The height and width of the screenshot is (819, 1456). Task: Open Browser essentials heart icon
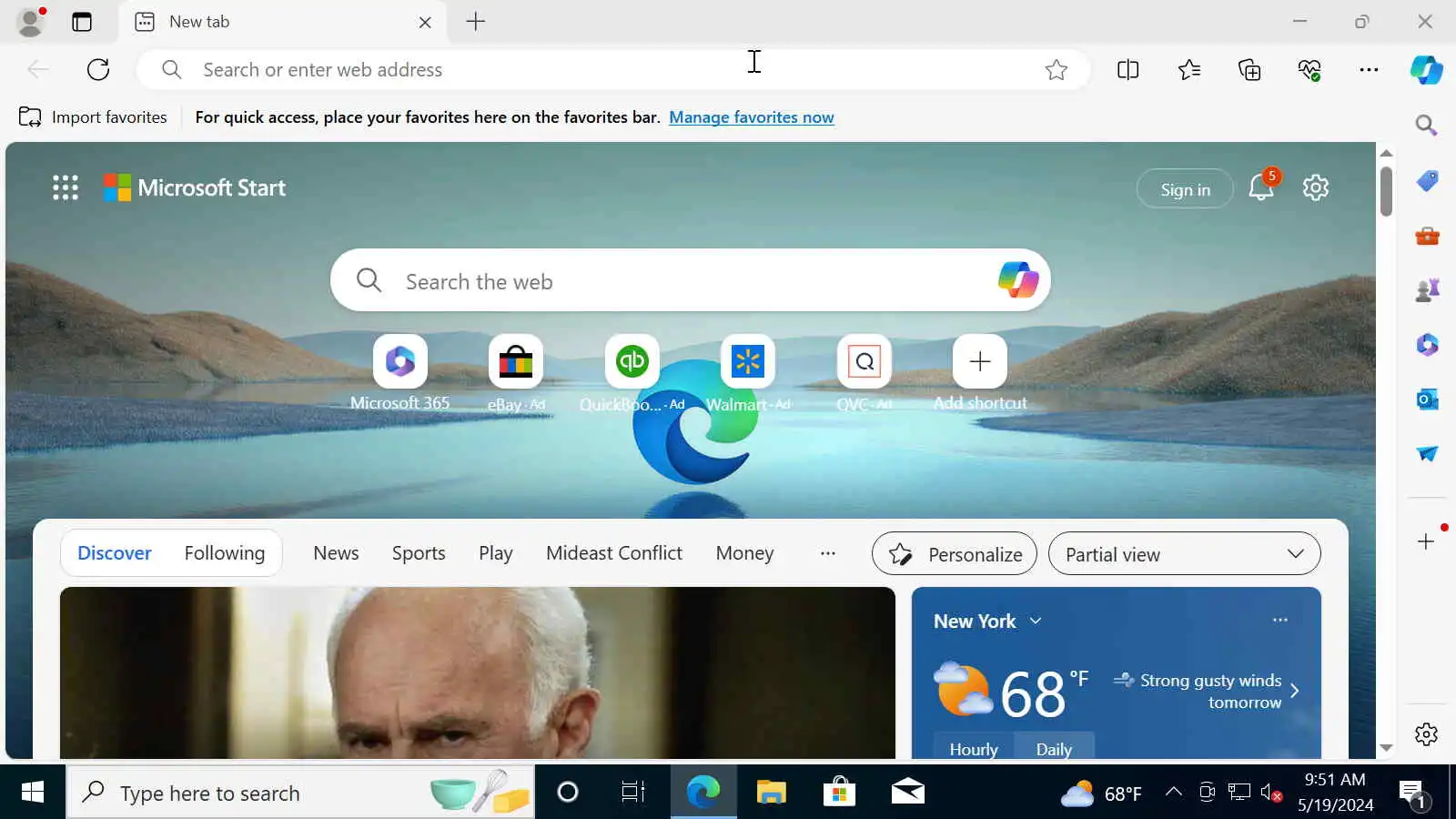(x=1309, y=70)
